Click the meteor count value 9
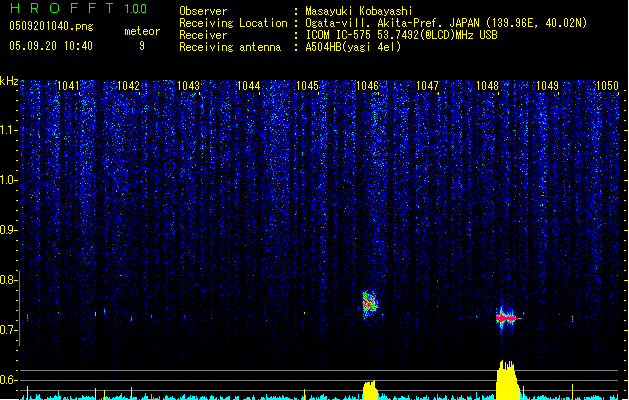 [x=142, y=46]
